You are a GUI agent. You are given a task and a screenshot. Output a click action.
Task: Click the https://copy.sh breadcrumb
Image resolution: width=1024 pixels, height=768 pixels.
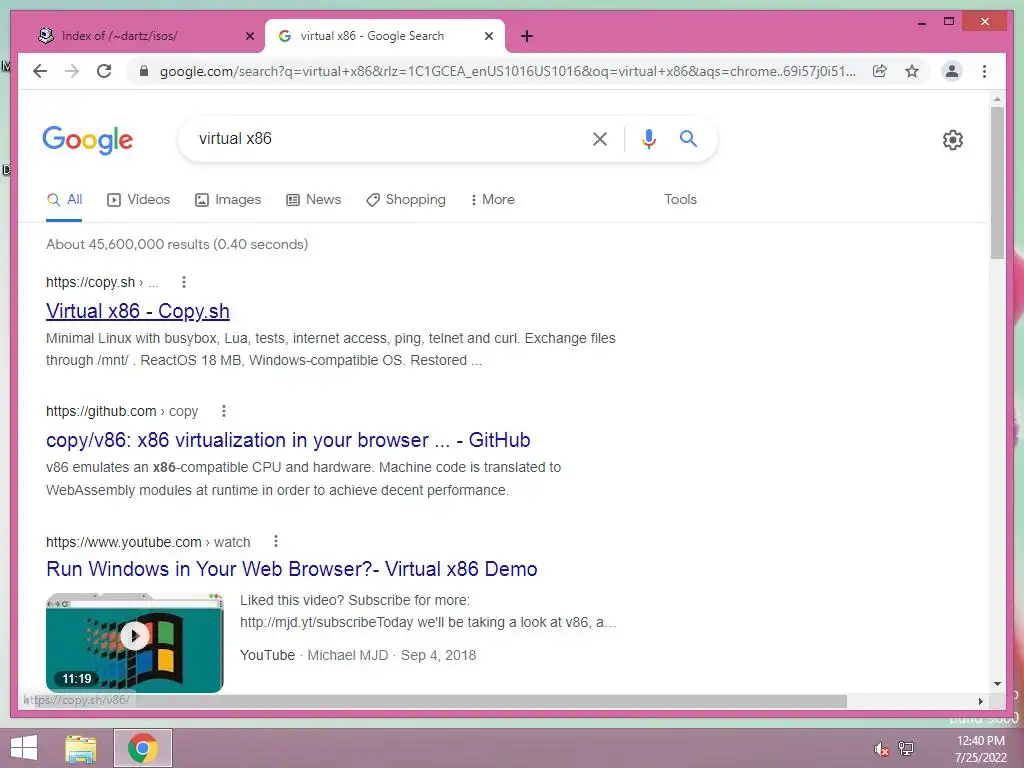pos(102,282)
